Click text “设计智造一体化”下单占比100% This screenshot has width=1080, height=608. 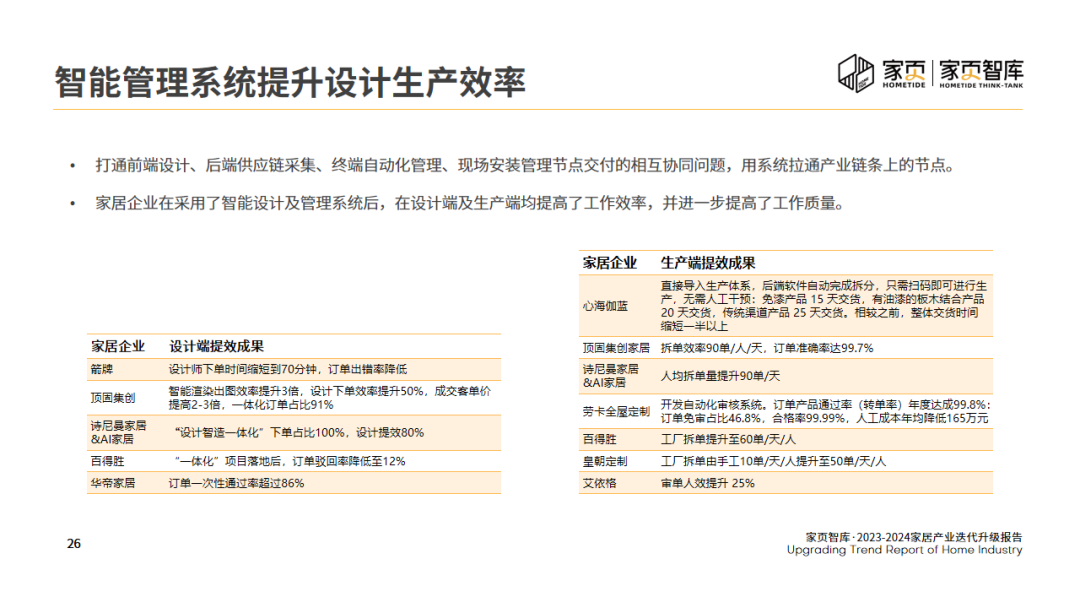tap(260, 432)
